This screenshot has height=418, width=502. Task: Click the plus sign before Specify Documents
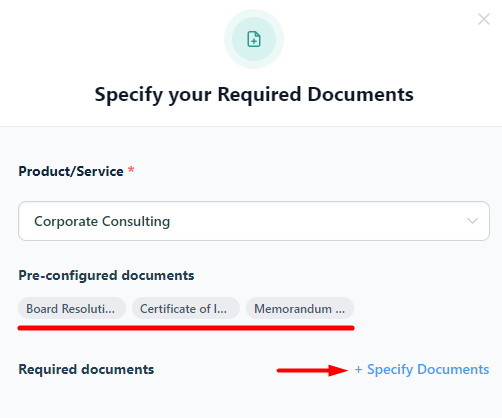click(358, 369)
